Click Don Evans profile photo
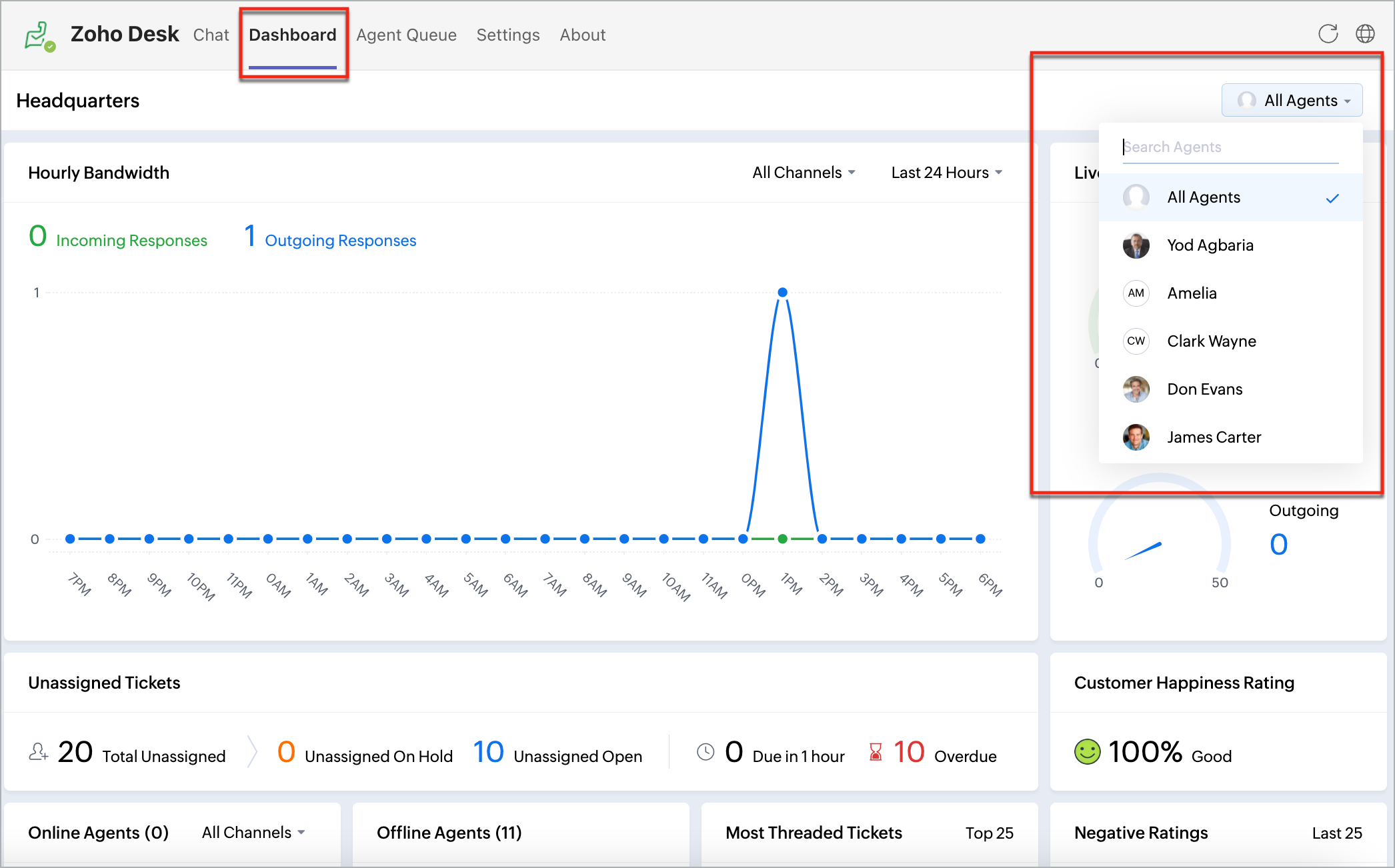 [x=1136, y=389]
